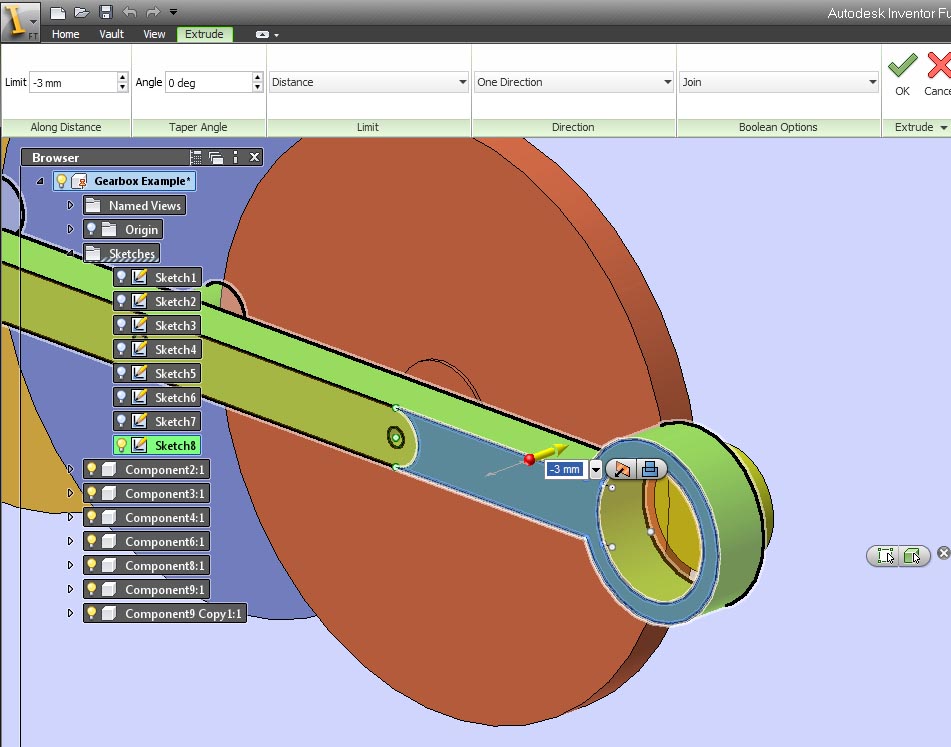
Task: Expand the Named Views tree node
Action: click(x=70, y=206)
